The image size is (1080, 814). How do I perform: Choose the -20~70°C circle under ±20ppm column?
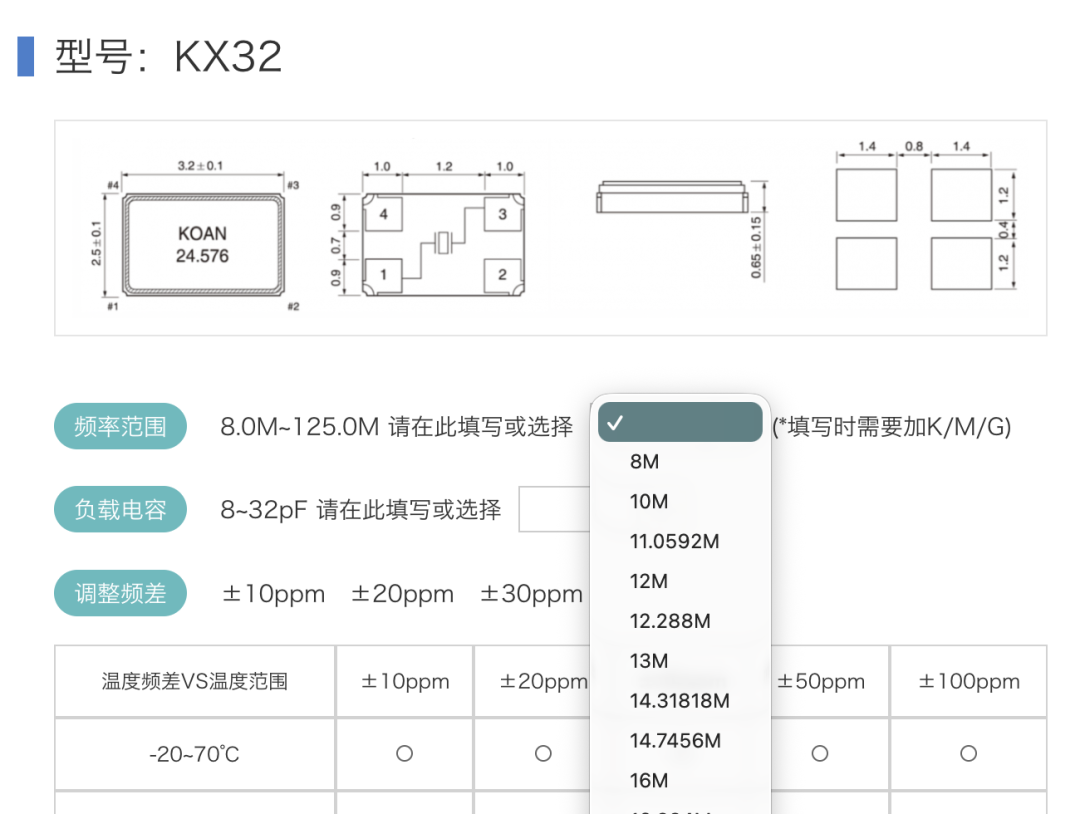coord(543,753)
